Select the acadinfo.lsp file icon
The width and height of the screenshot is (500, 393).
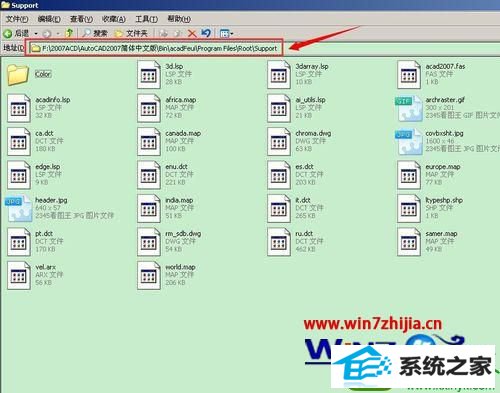[19, 108]
